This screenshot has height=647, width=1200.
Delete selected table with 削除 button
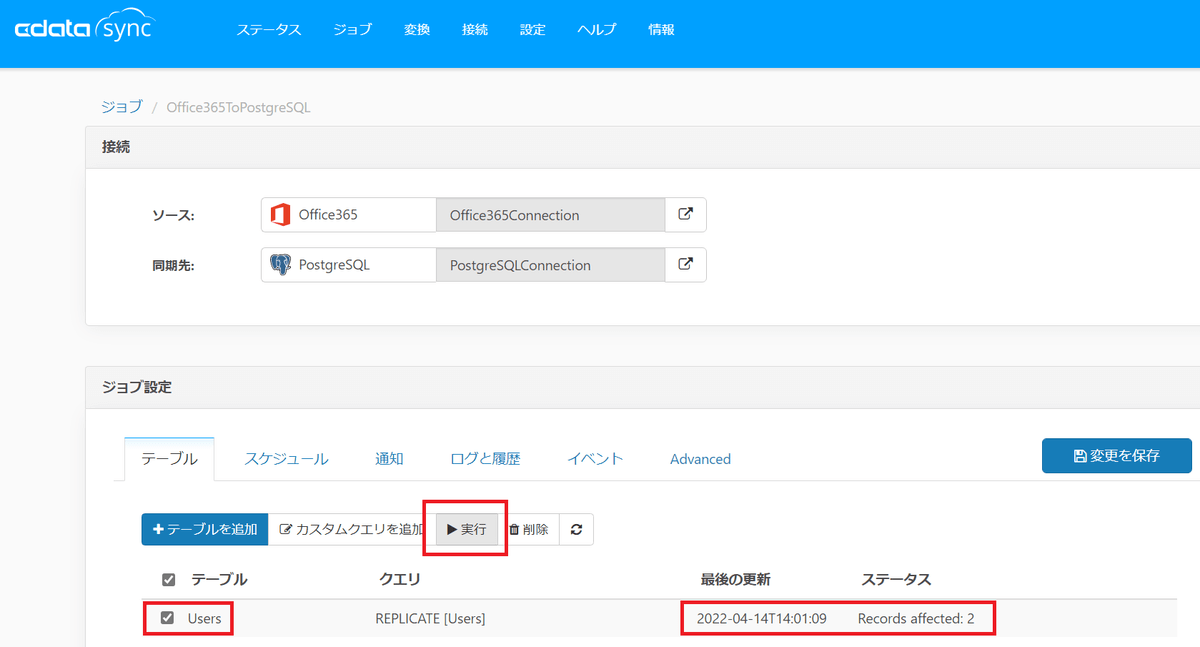tap(528, 529)
